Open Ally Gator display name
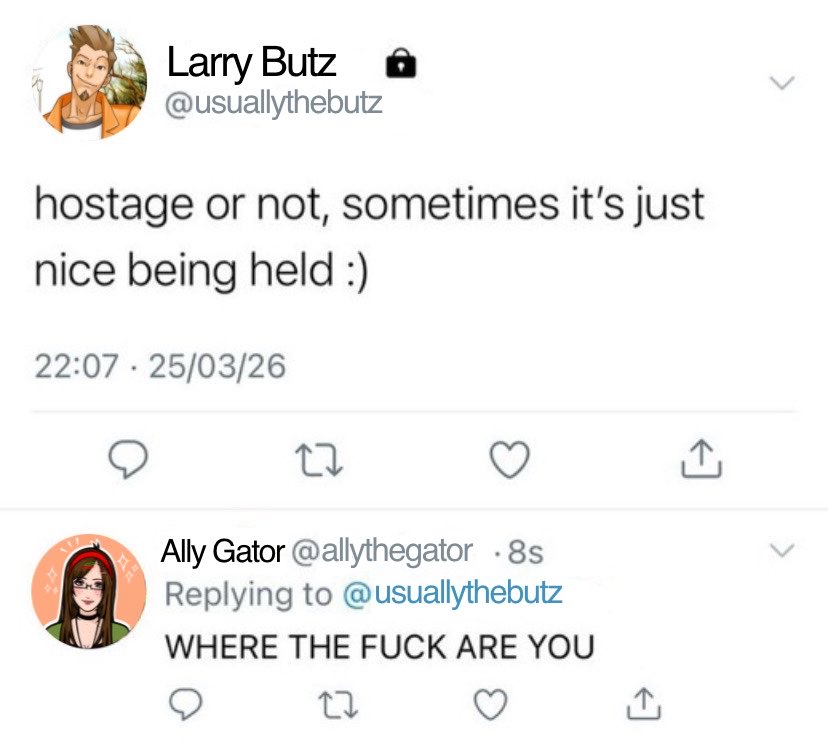Viewport: 828px width, 743px height. tap(223, 552)
